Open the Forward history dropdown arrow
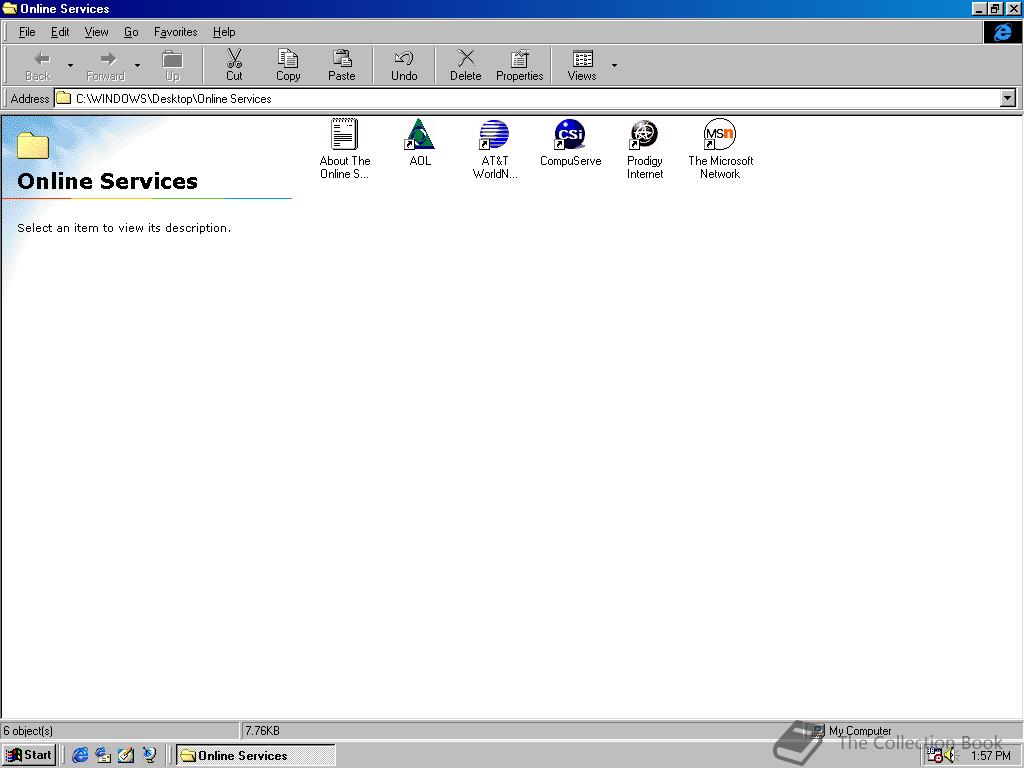This screenshot has height=768, width=1024. 137,65
